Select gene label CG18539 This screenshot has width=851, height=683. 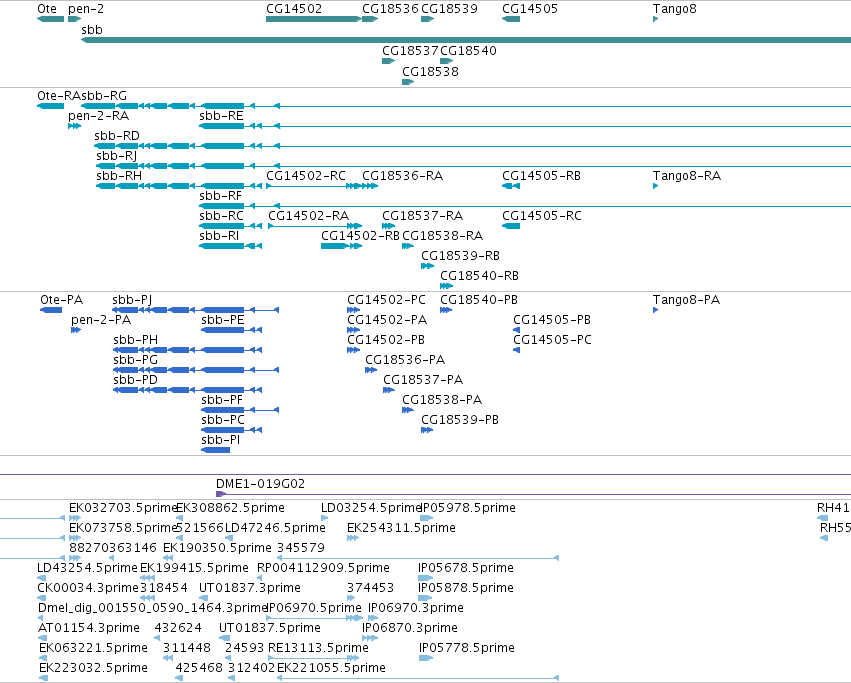tap(449, 9)
